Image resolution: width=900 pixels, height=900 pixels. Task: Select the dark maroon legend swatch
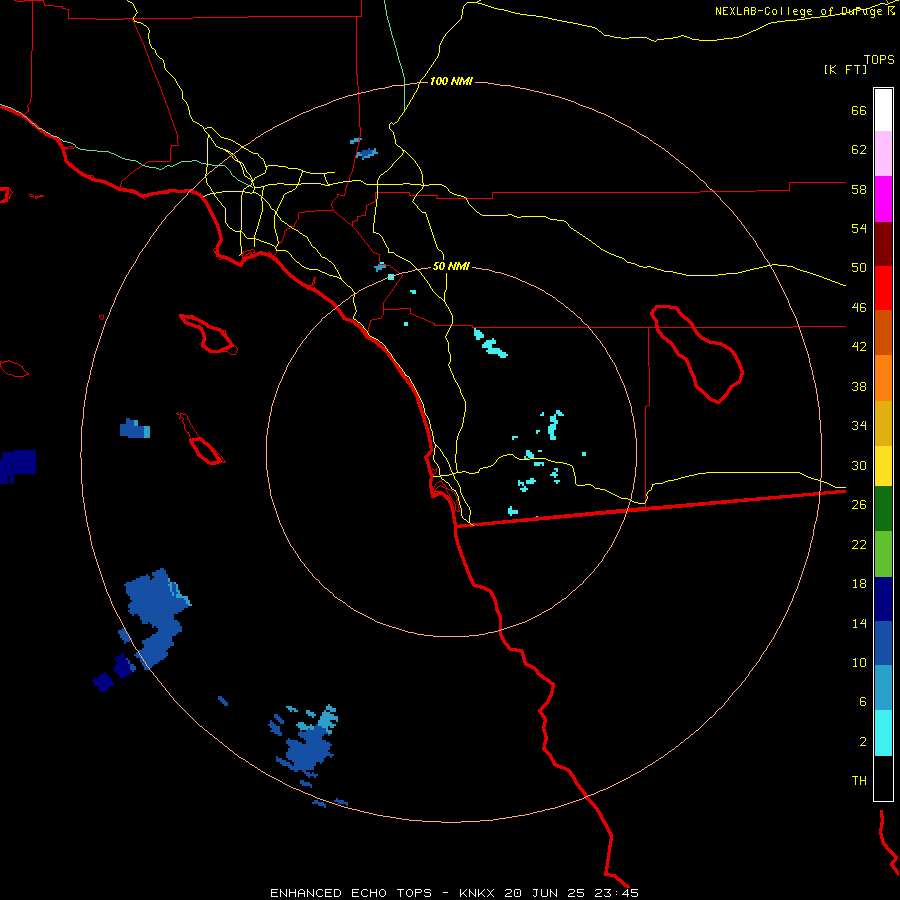click(x=883, y=245)
